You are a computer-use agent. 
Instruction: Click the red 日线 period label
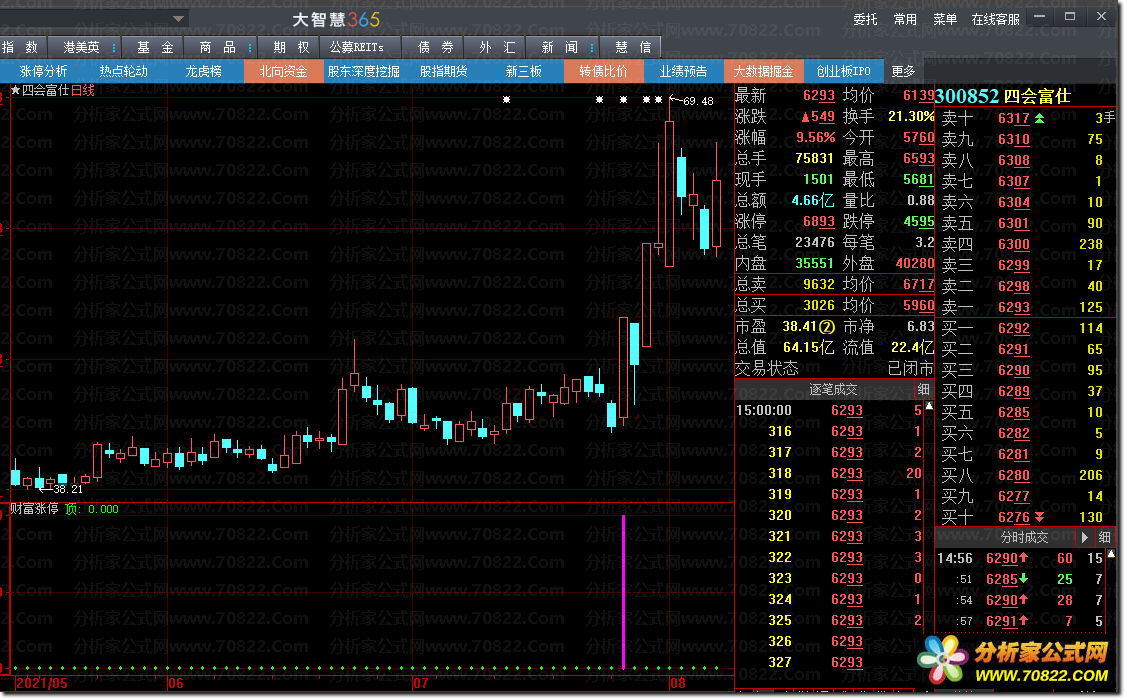click(x=83, y=91)
